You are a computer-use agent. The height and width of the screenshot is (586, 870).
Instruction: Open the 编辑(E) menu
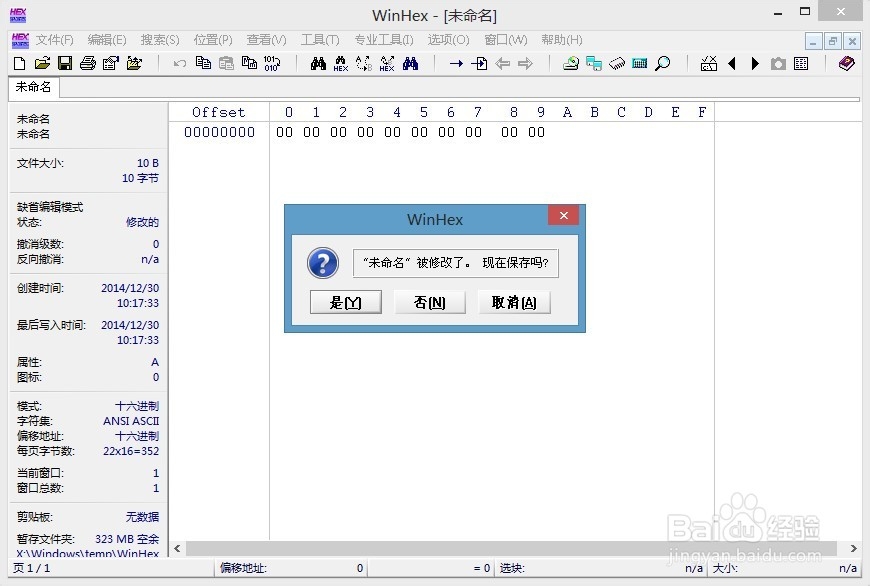point(107,40)
